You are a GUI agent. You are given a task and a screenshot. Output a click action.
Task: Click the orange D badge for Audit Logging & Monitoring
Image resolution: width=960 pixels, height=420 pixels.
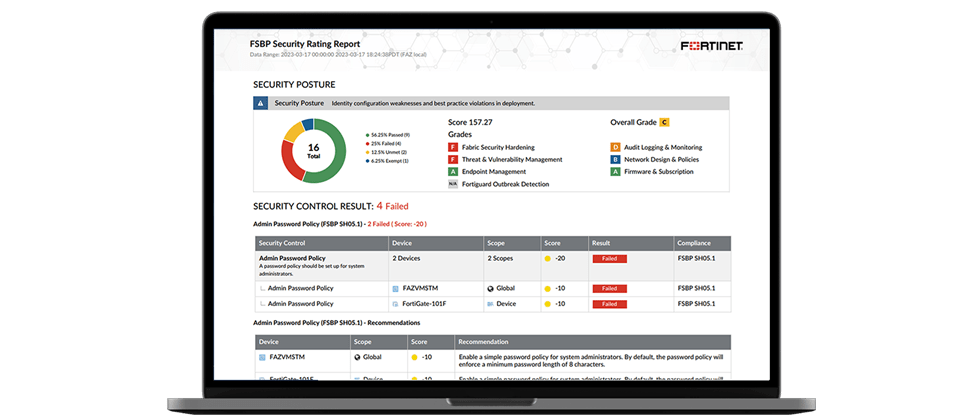pyautogui.click(x=616, y=147)
